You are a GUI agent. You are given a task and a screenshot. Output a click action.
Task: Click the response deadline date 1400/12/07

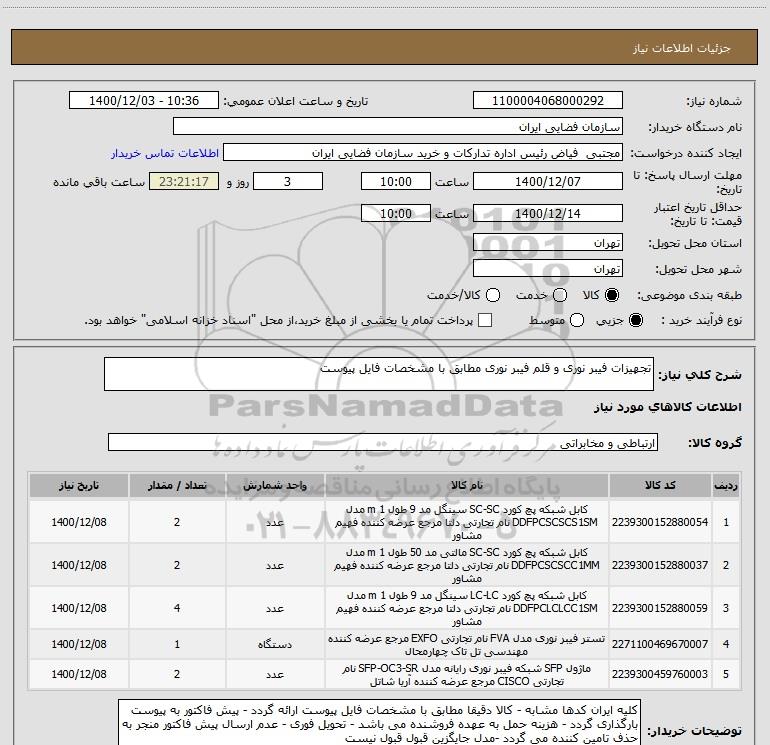point(548,182)
